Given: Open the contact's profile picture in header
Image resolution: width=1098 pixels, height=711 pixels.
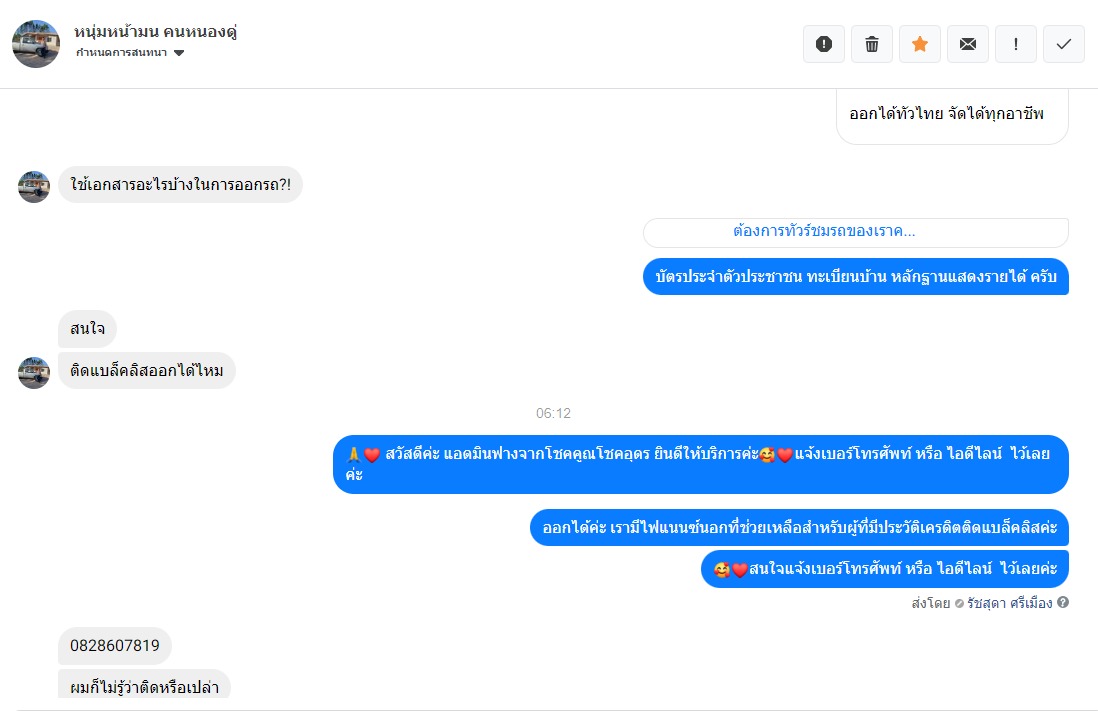Looking at the screenshot, I should coord(36,44).
